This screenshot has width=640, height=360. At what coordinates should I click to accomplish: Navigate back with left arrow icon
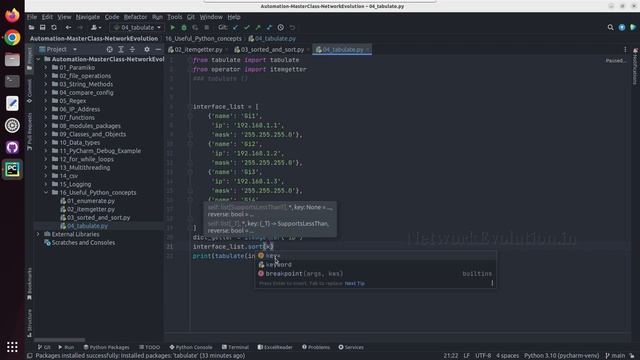(68, 27)
